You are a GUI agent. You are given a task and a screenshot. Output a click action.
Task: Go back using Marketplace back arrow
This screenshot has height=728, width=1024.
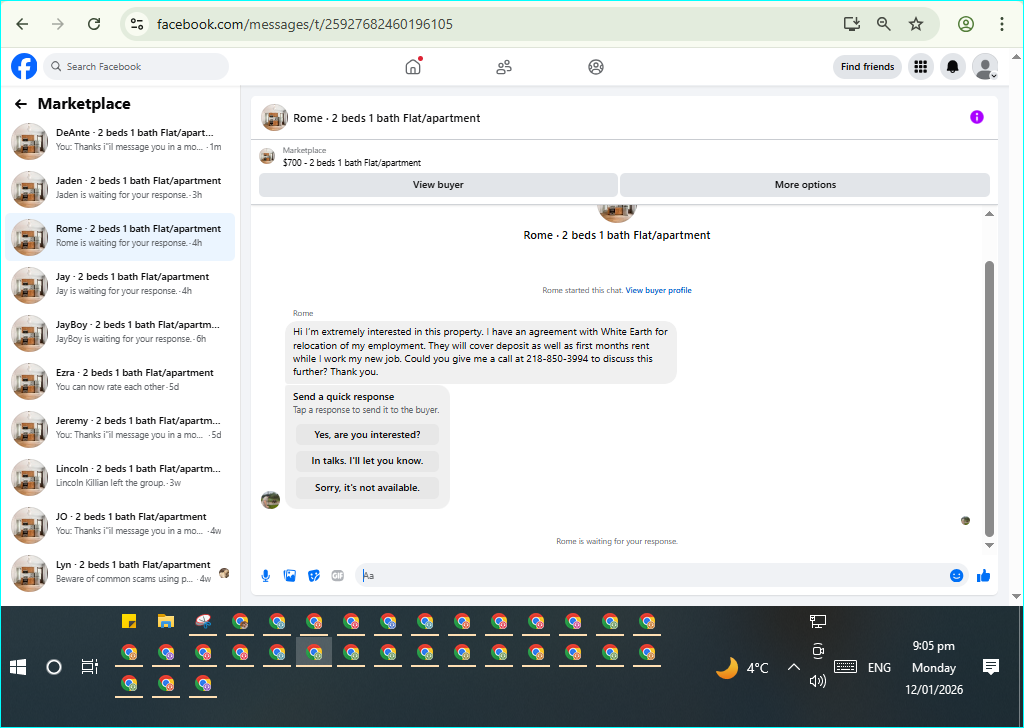click(21, 104)
